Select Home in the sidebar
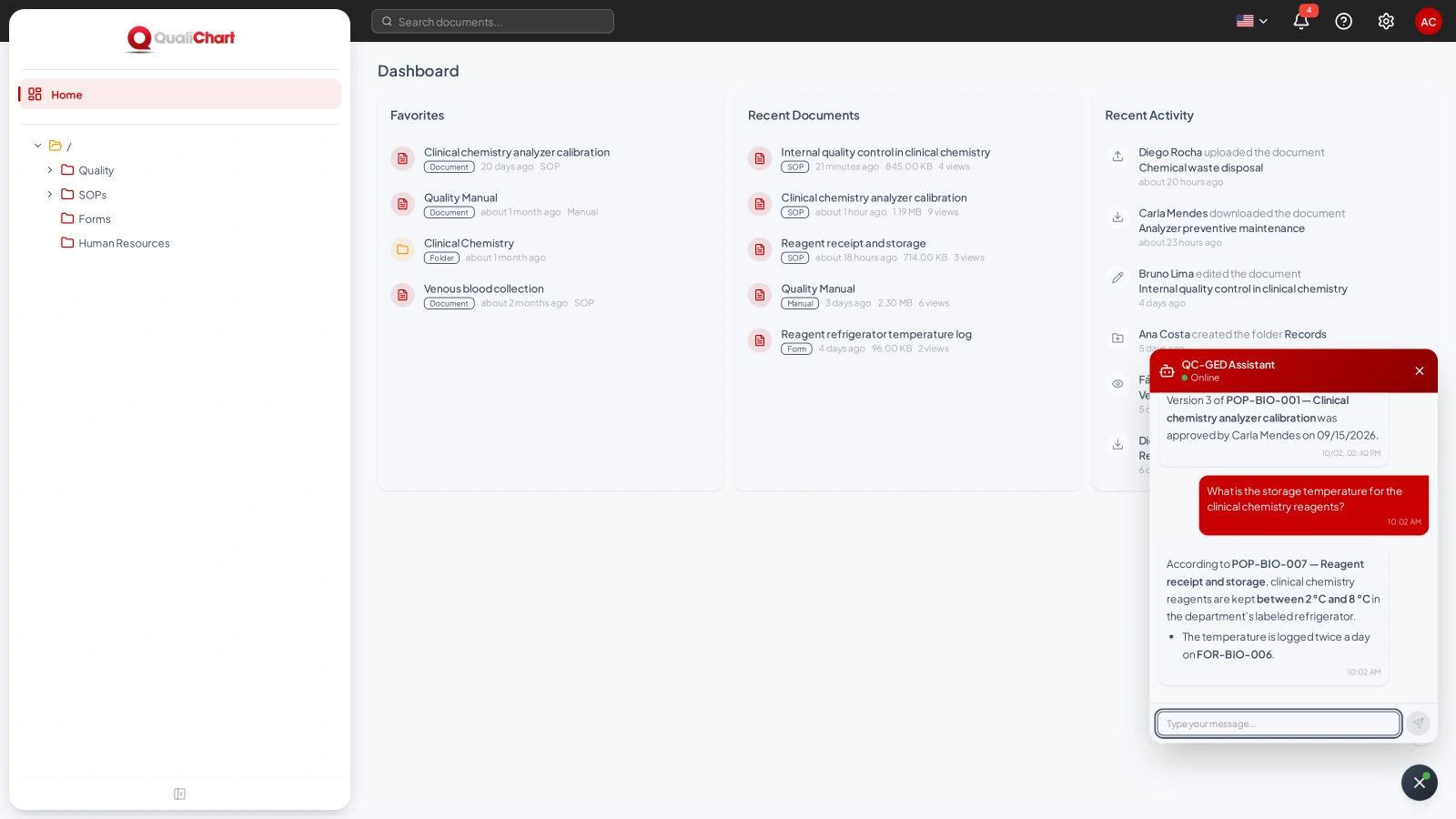The image size is (1456, 819). click(x=179, y=95)
